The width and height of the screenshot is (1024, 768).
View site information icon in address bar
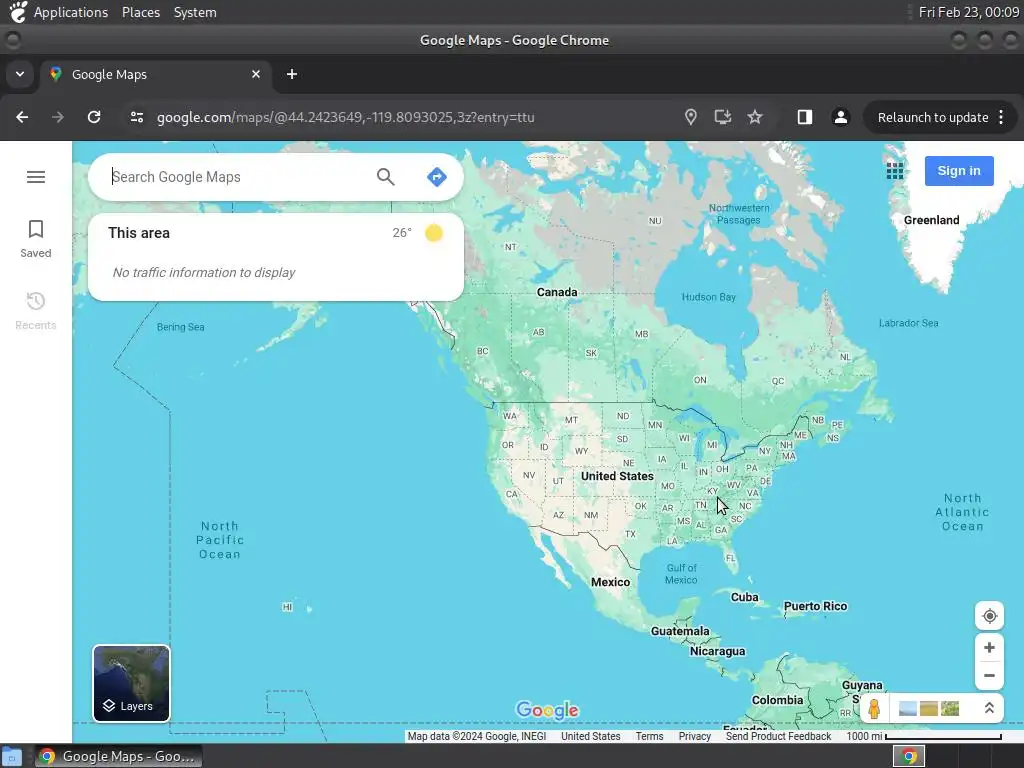(136, 117)
